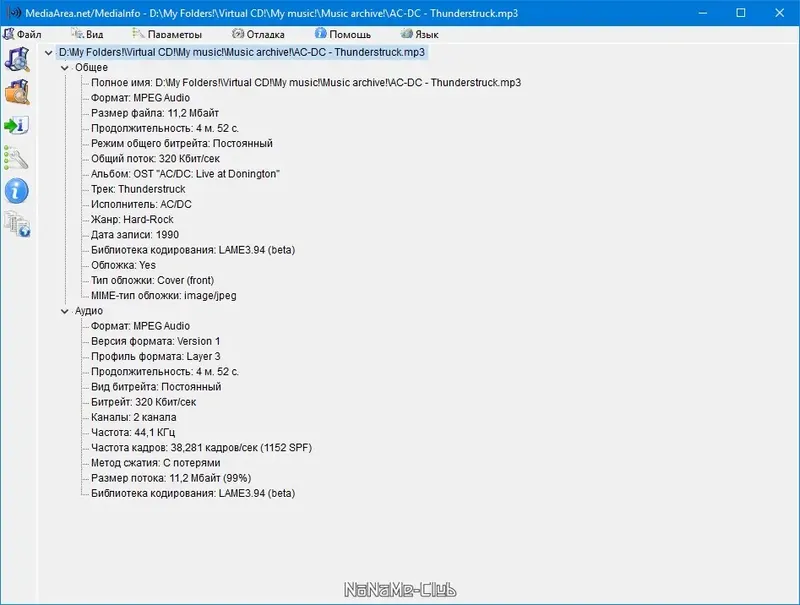
Task: Select Частота кадров: 38,281 кадров/сек row
Action: click(x=201, y=448)
